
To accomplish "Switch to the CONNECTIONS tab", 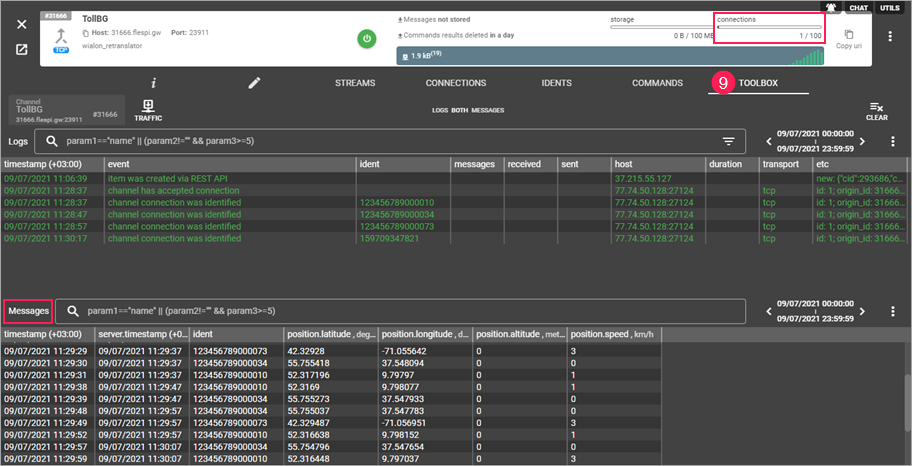I will 455,83.
